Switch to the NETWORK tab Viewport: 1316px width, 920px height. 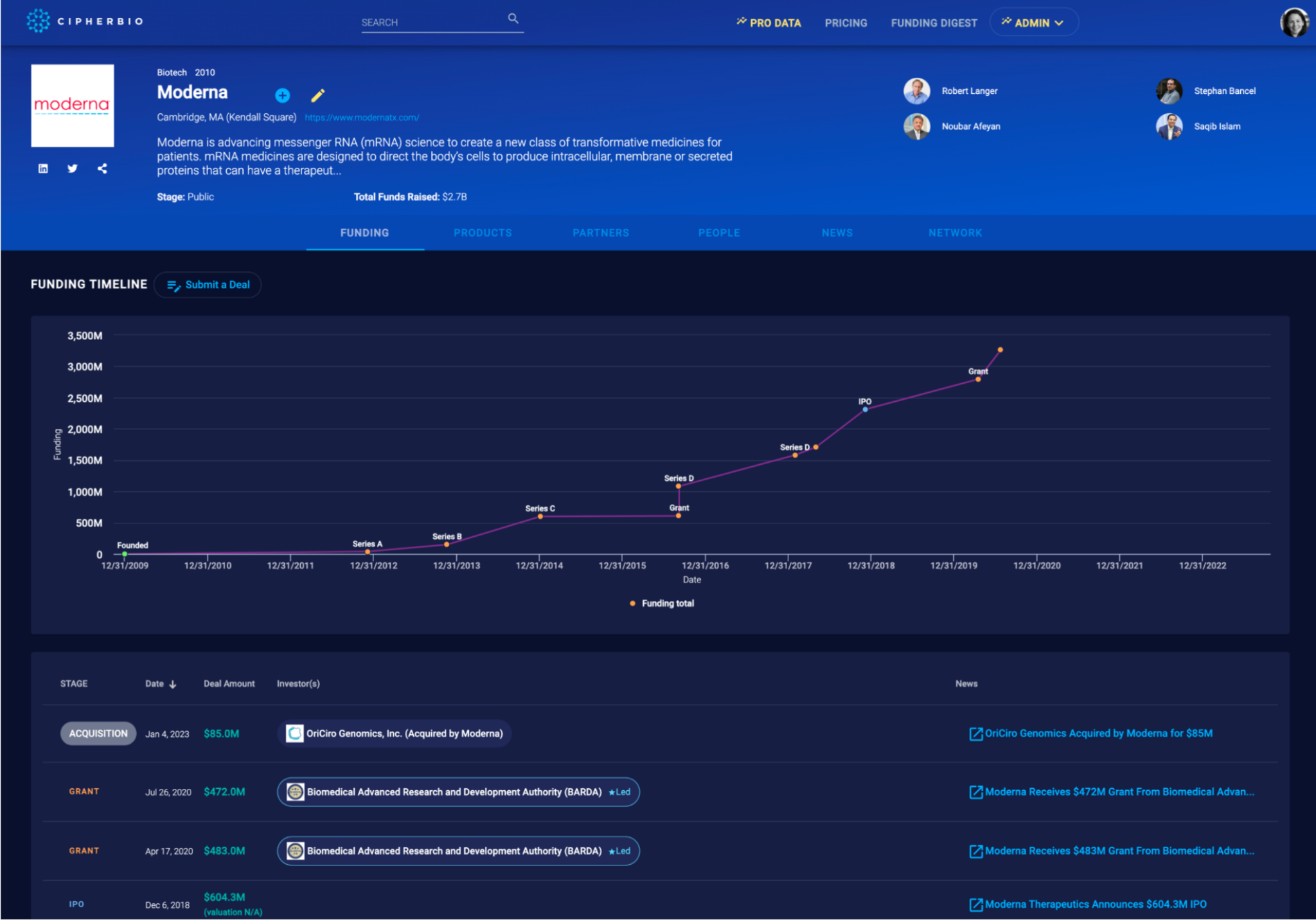(955, 233)
